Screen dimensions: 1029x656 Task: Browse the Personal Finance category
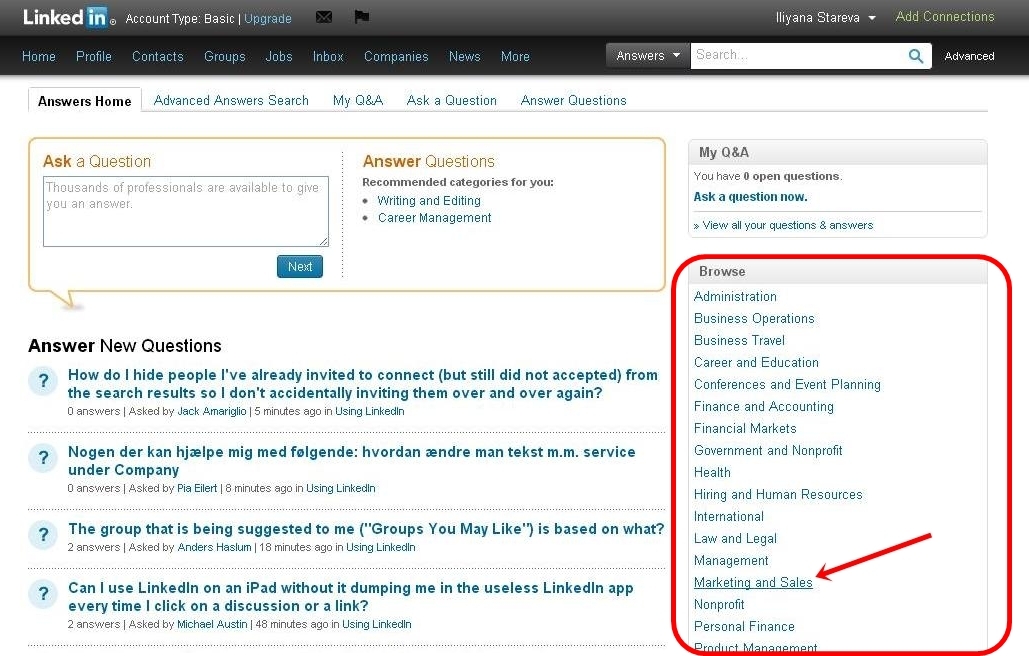click(744, 626)
